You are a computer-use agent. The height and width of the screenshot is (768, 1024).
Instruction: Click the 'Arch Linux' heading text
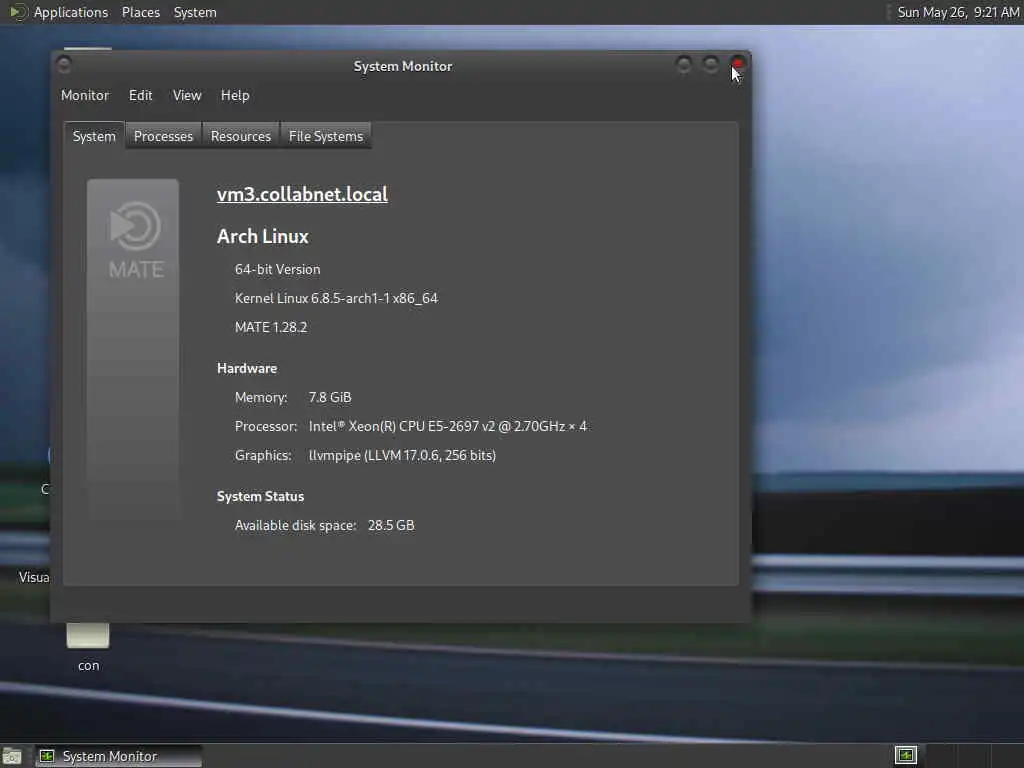click(263, 236)
